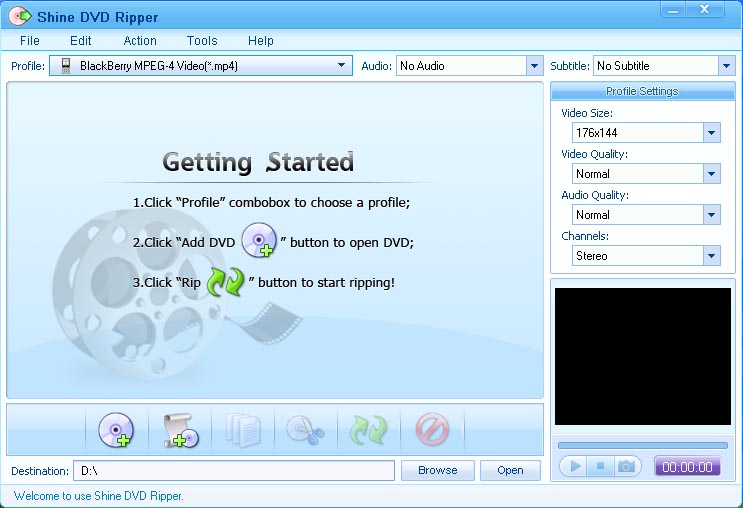
Task: Open the Video Quality dropdown
Action: [x=711, y=174]
